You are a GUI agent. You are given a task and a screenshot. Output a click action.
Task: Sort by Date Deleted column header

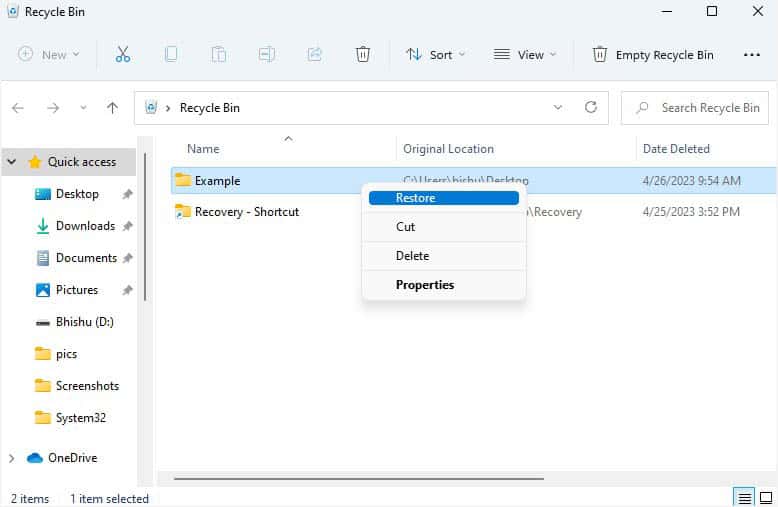point(676,149)
